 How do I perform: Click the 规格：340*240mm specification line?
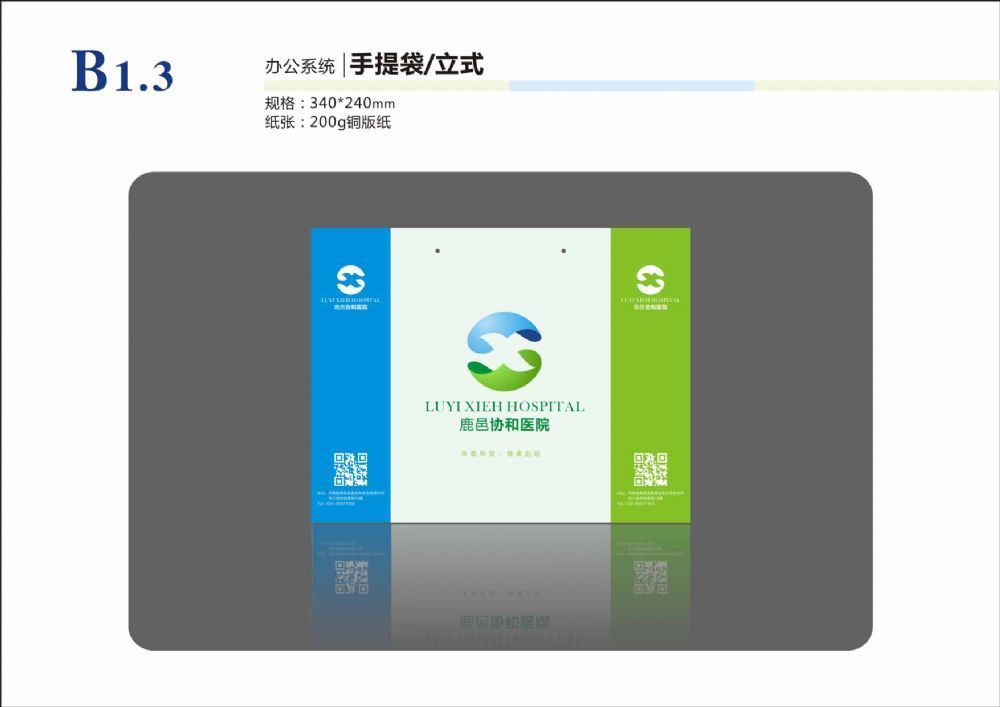[330, 104]
